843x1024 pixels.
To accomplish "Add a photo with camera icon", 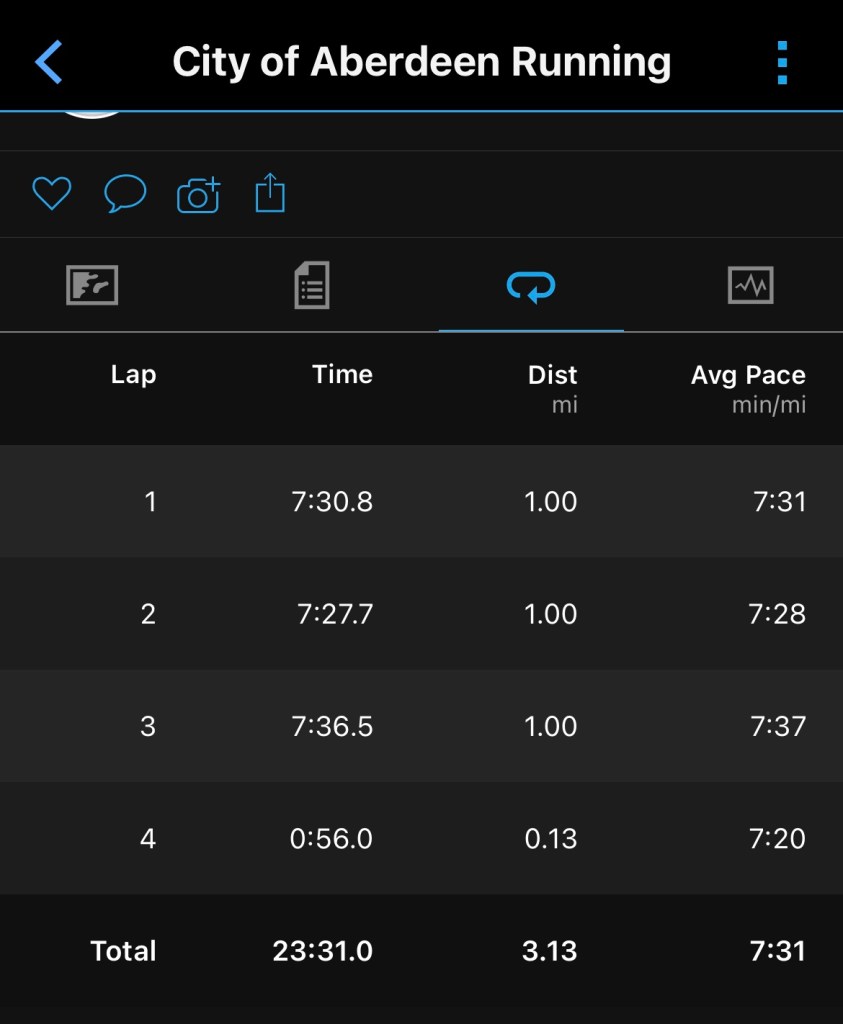I will pos(198,194).
